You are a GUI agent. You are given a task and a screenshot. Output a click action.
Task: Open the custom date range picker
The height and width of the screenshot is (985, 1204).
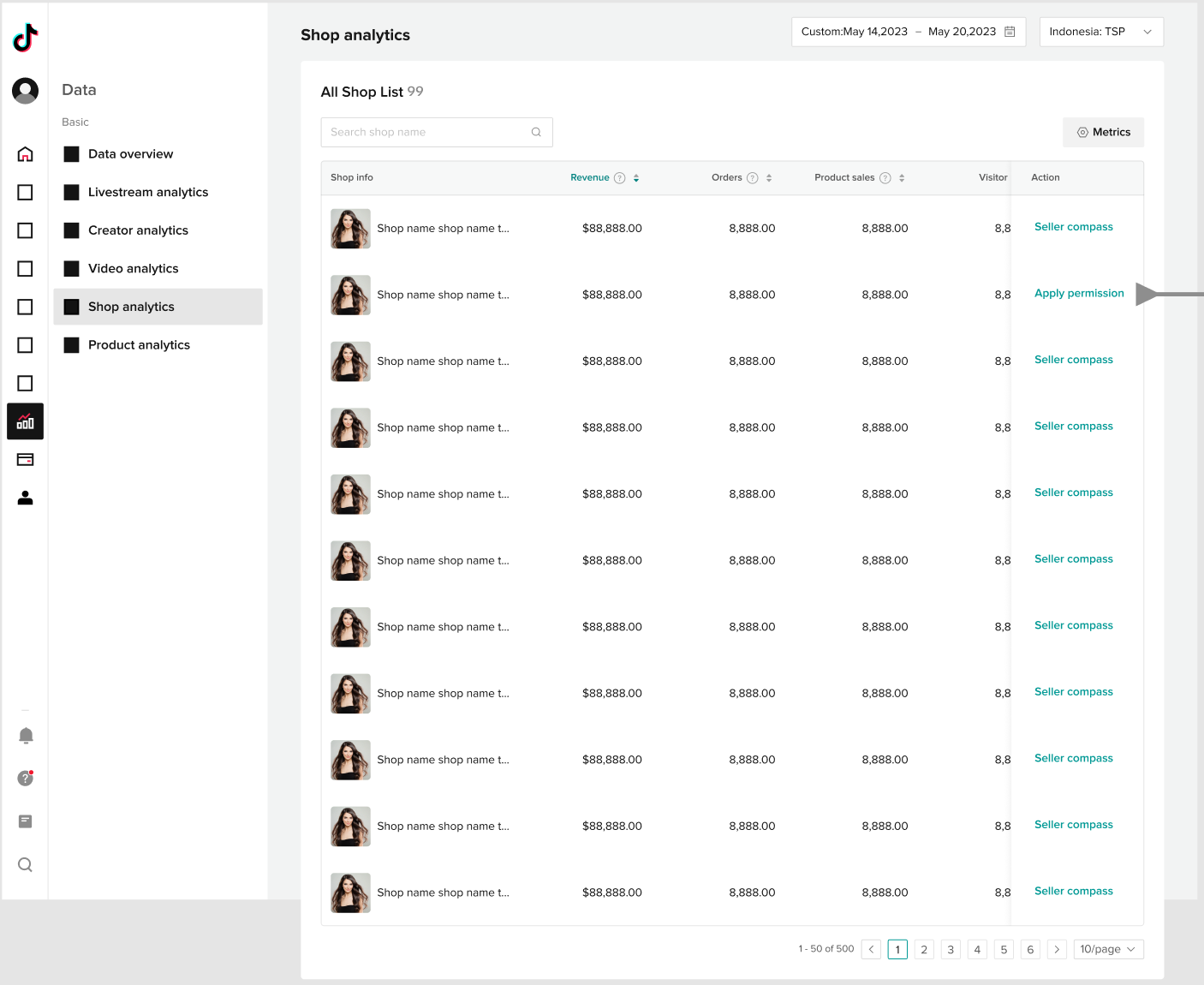coord(908,32)
